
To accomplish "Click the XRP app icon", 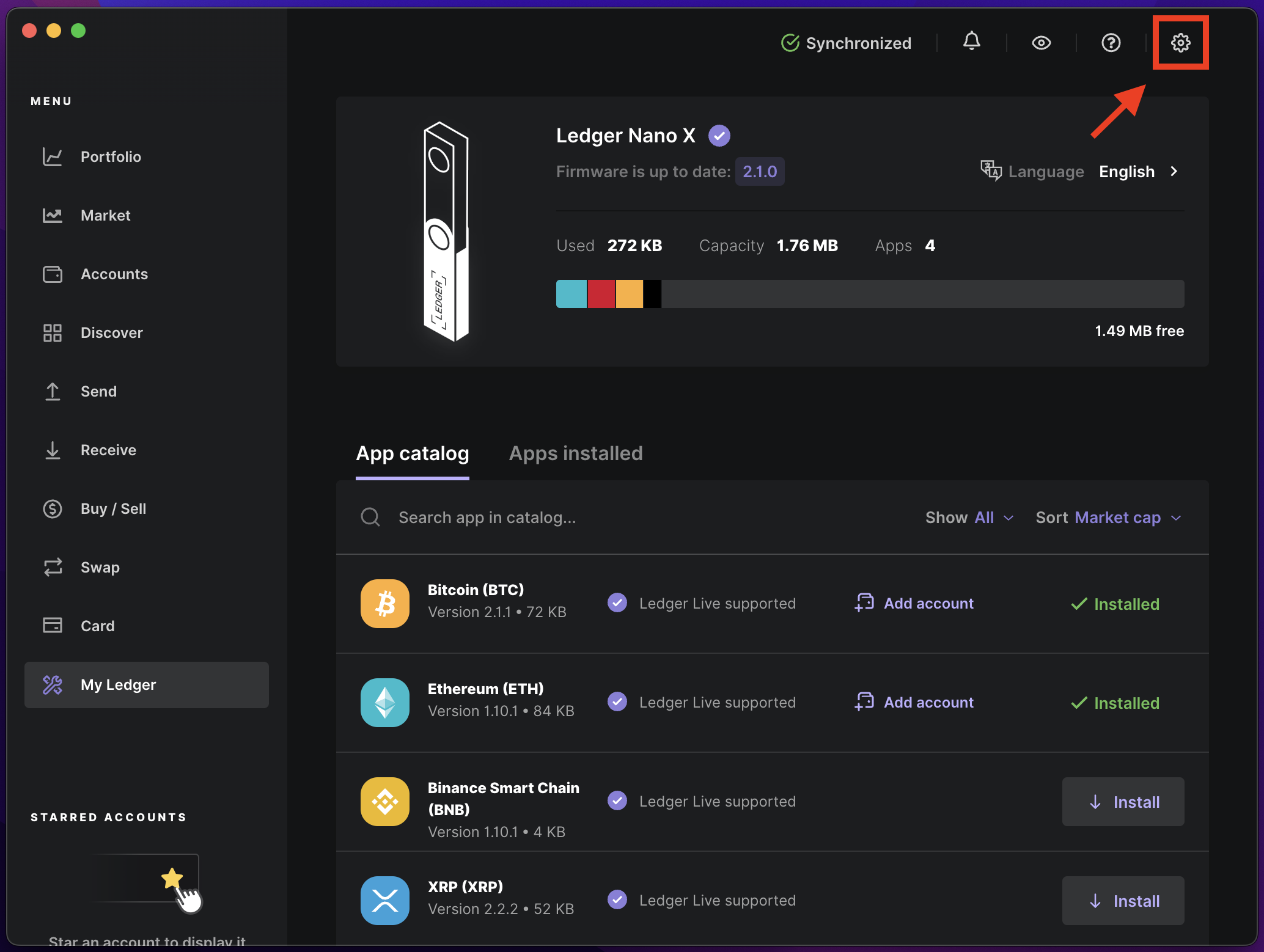I will pos(384,901).
